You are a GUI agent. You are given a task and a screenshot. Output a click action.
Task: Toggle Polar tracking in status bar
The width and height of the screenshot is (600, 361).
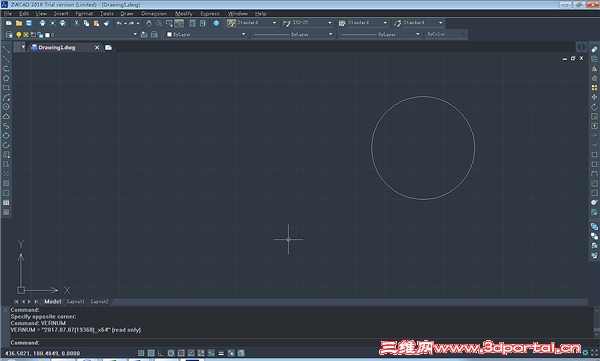point(171,353)
